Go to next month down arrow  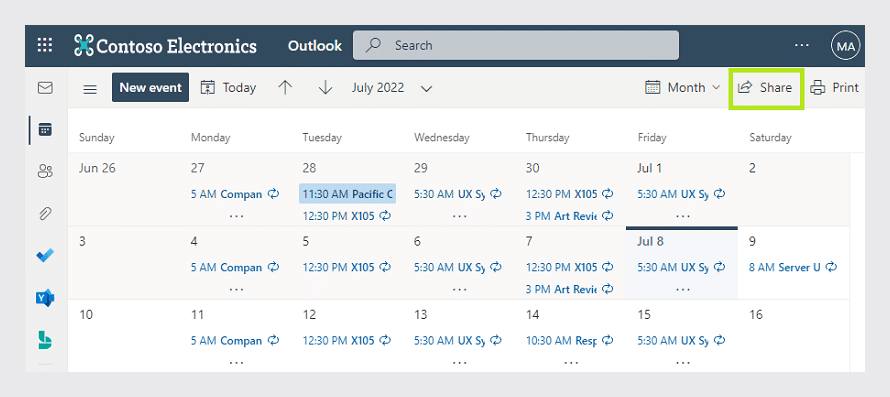pyautogui.click(x=325, y=87)
